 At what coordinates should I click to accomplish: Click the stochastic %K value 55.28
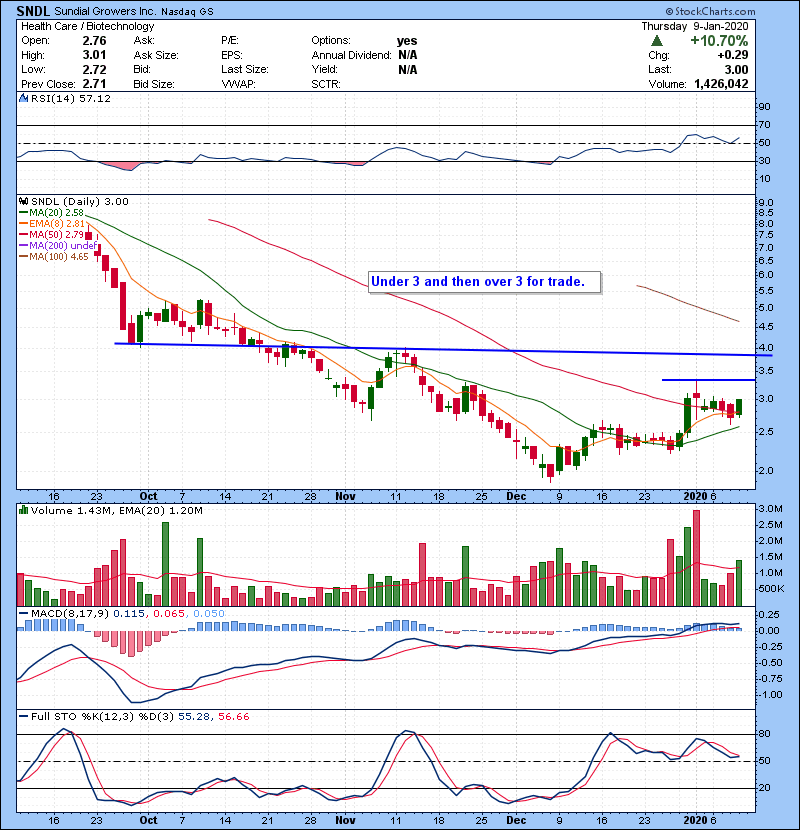[193, 717]
